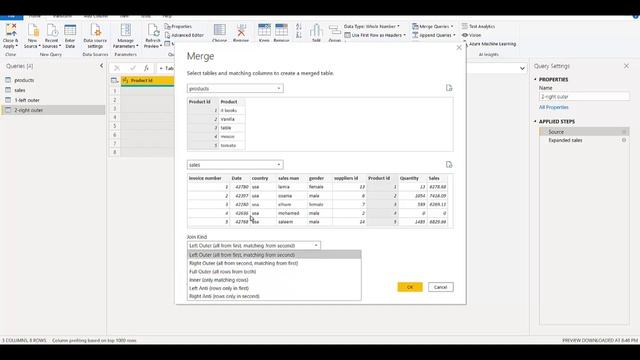
Task: Click the Choose Columns icon
Action: [220, 30]
